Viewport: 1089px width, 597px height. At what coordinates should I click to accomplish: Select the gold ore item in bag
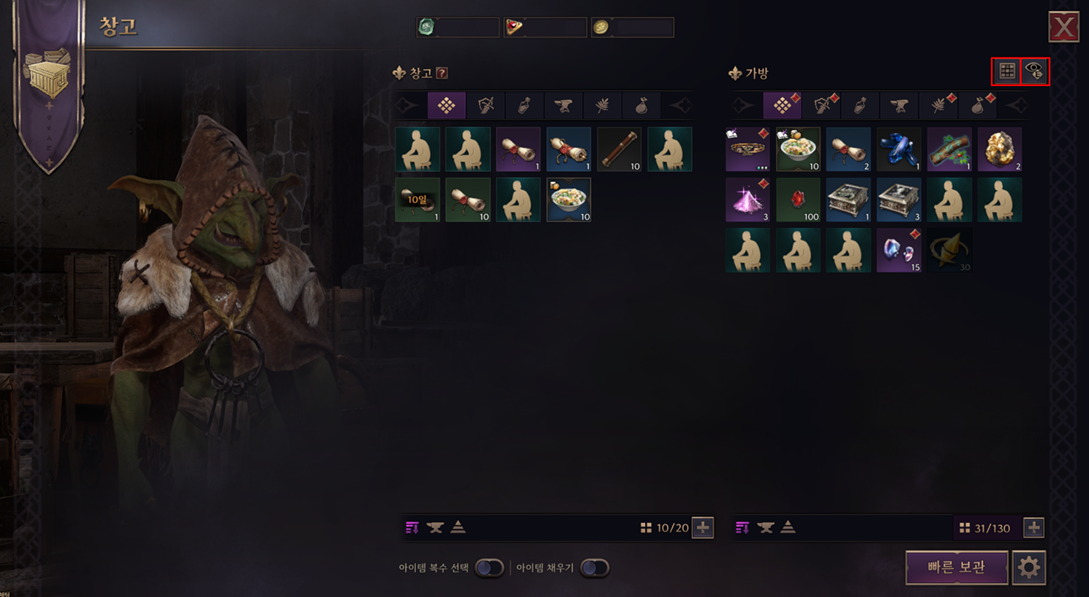(x=999, y=149)
